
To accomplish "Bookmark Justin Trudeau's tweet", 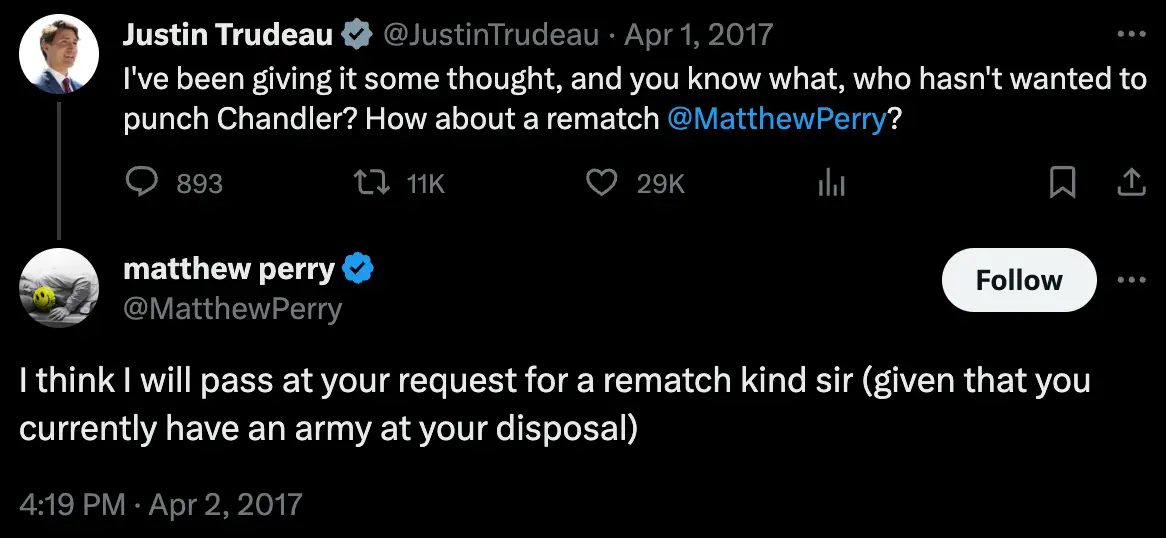I will [1063, 183].
